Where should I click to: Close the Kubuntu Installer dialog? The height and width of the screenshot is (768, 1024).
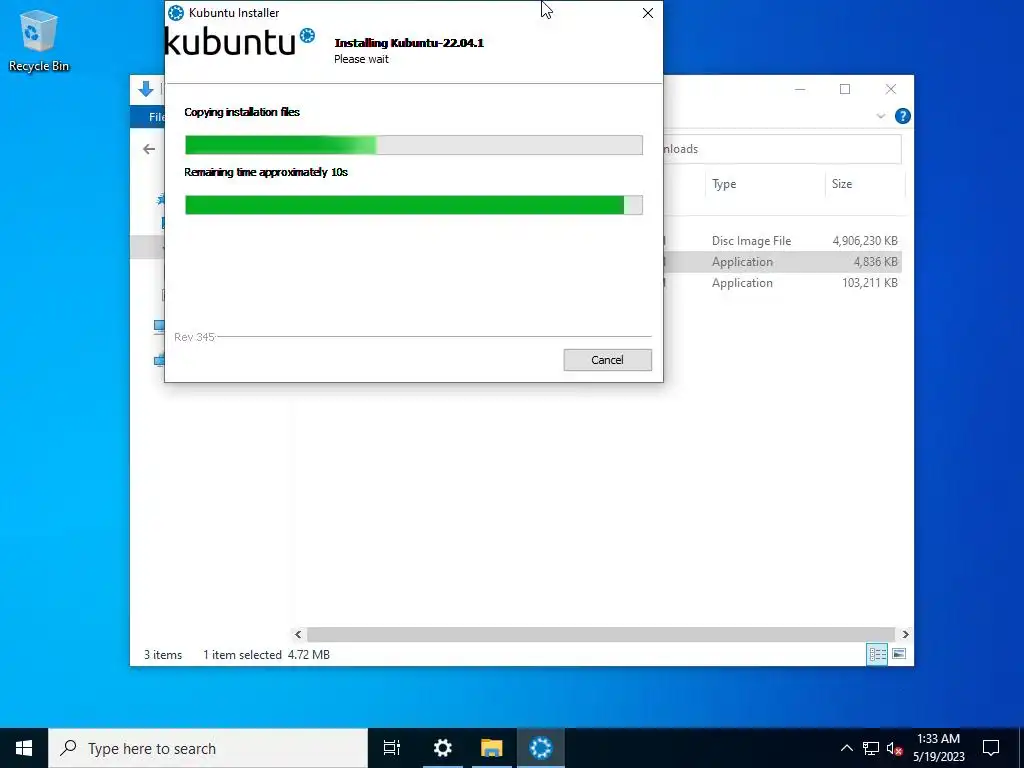click(647, 13)
